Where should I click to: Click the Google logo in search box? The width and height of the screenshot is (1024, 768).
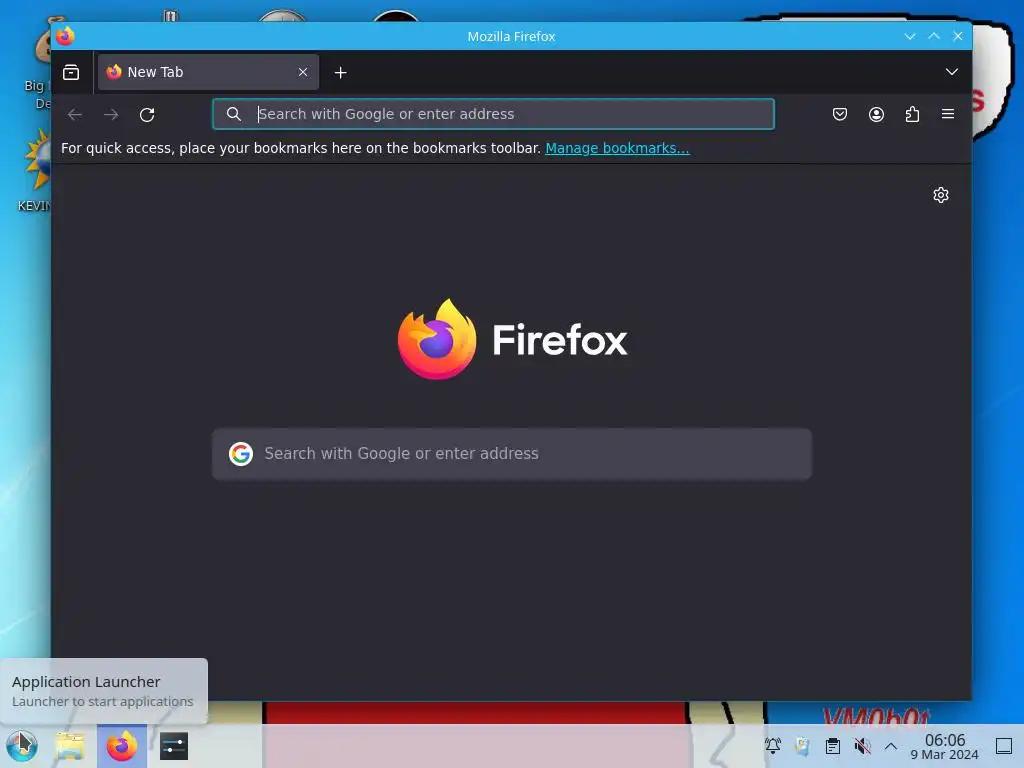pyautogui.click(x=240, y=453)
